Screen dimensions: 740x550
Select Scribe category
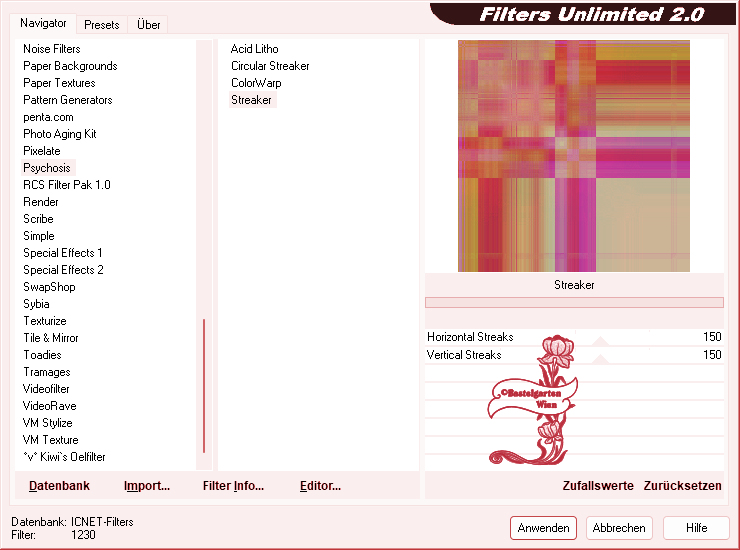[x=38, y=219]
